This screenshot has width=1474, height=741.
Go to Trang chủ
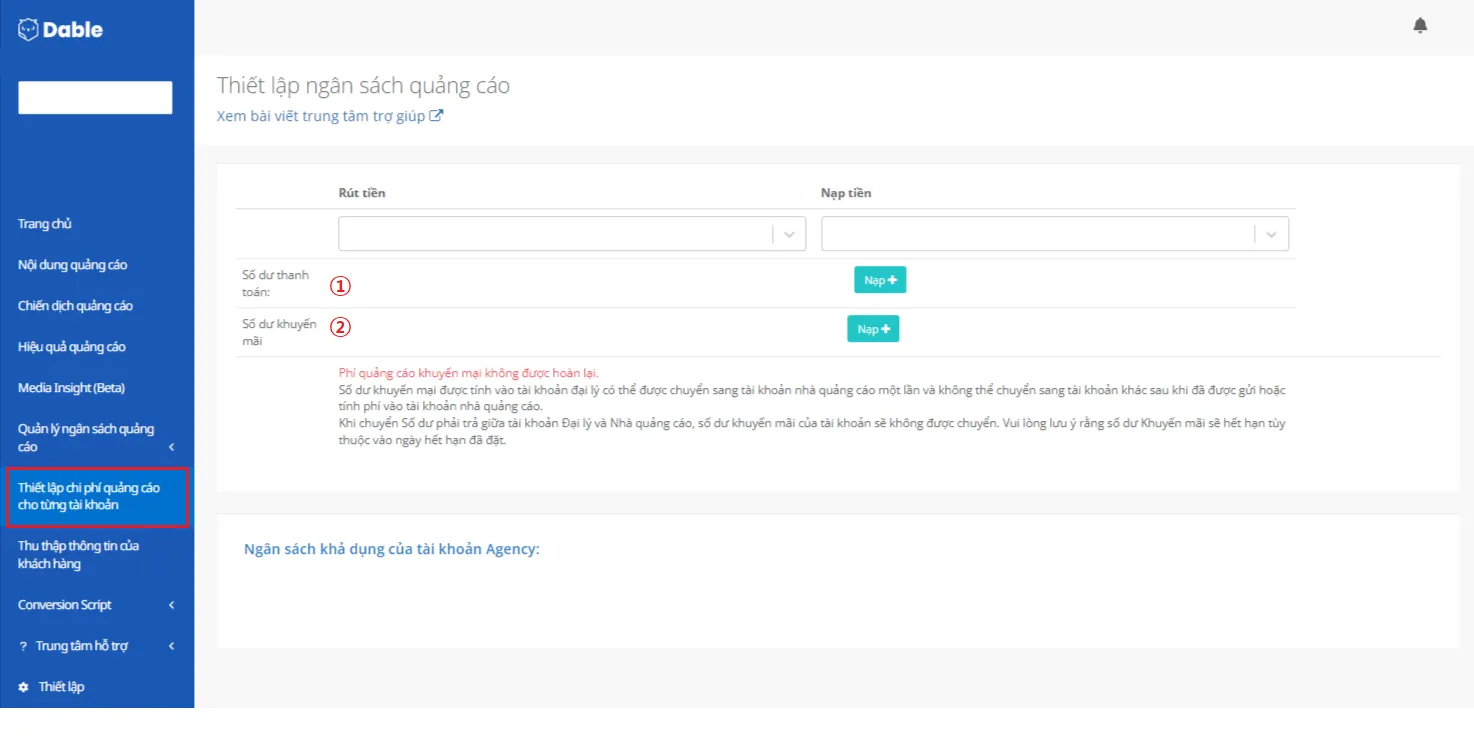(45, 224)
